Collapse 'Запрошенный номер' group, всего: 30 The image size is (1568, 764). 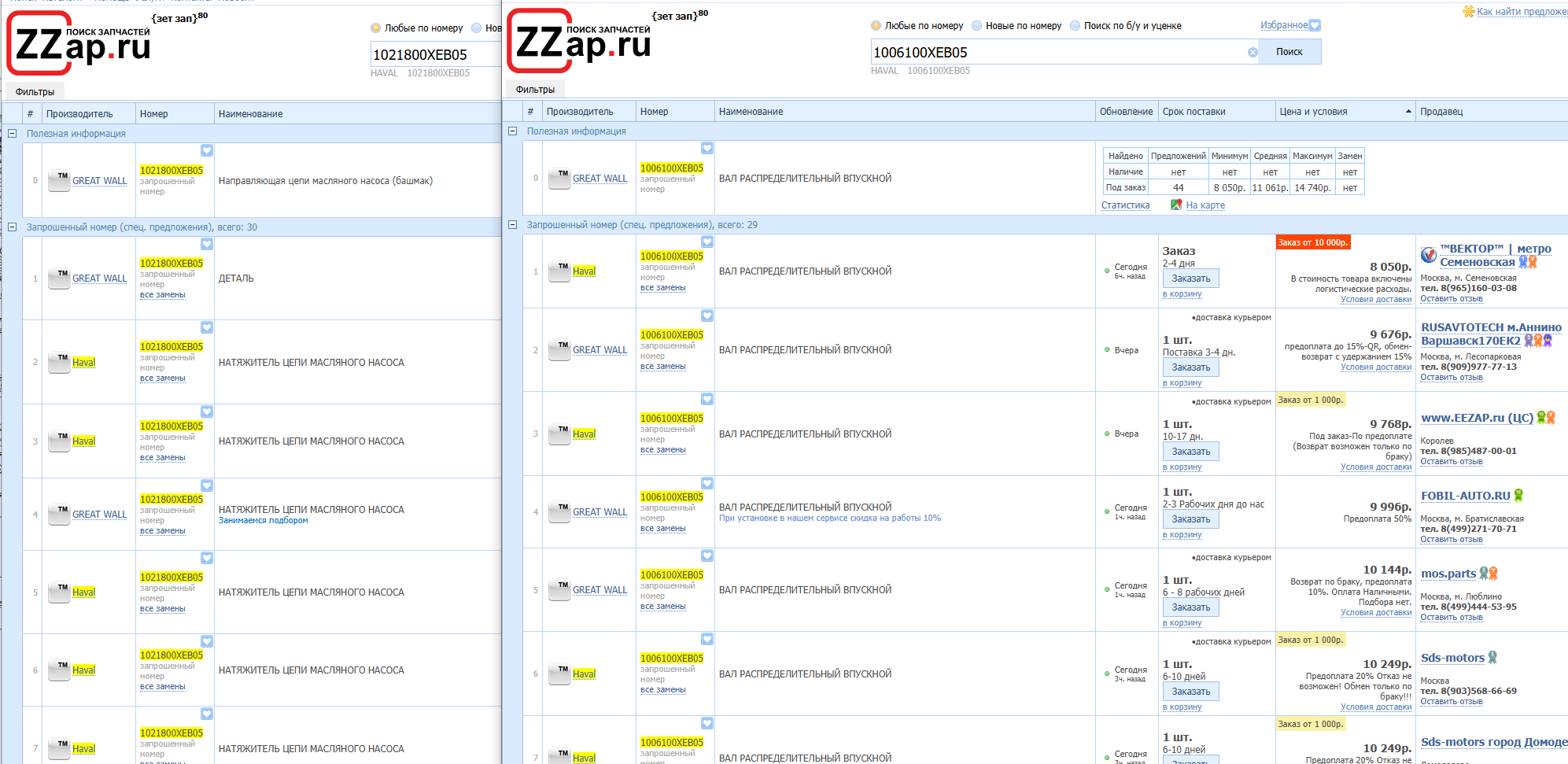(x=12, y=227)
